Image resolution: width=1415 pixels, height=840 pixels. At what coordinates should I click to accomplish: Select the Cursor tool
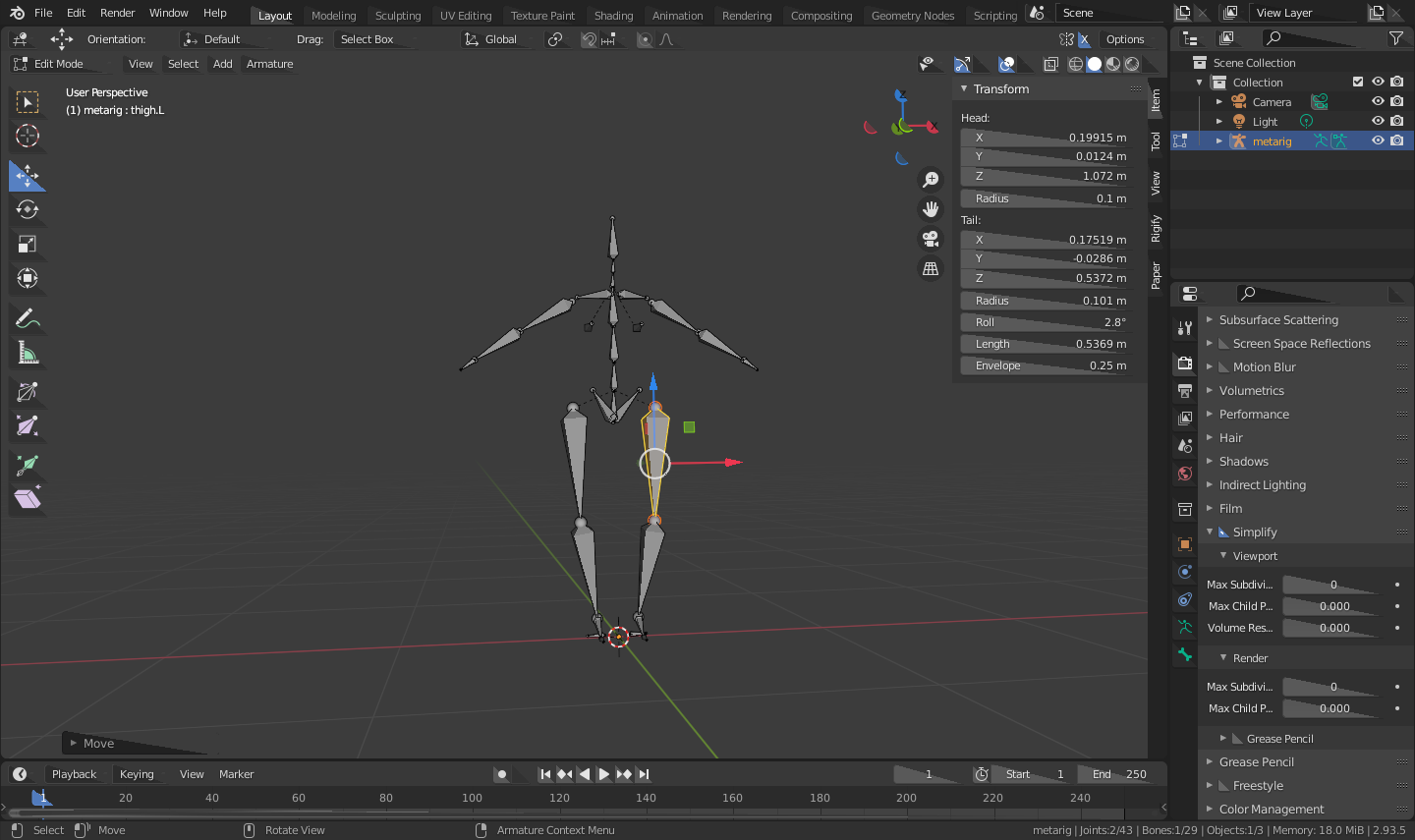tap(28, 137)
